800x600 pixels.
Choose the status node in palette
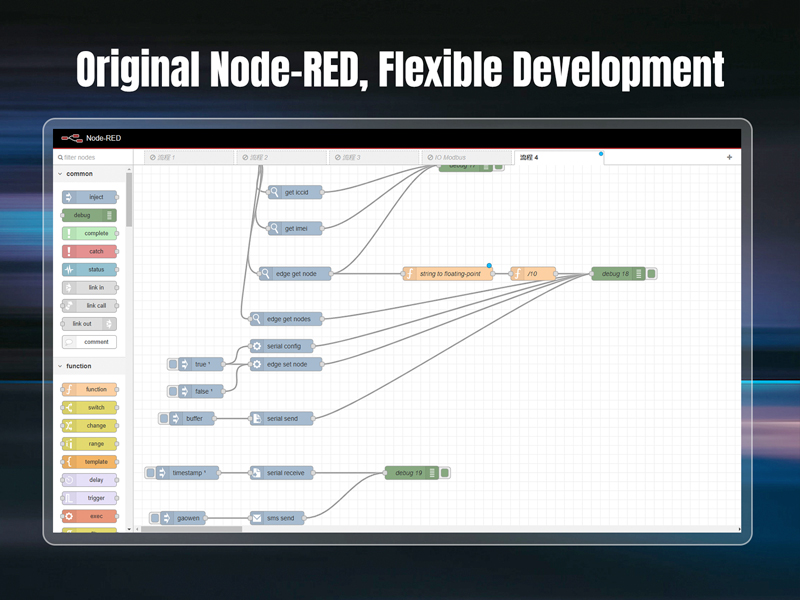90,269
